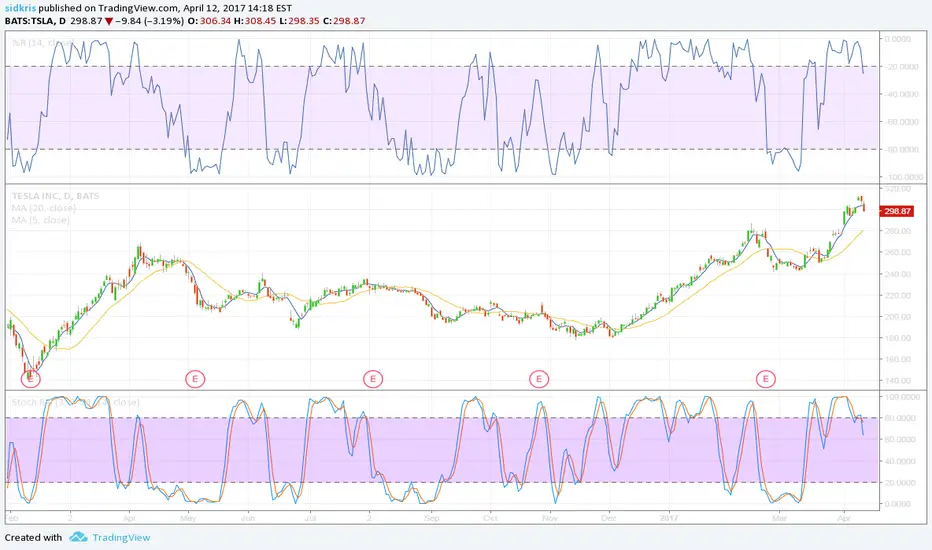The width and height of the screenshot is (932, 550).
Task: Click the -100.0000 label on %R axis
Action: [x=905, y=177]
